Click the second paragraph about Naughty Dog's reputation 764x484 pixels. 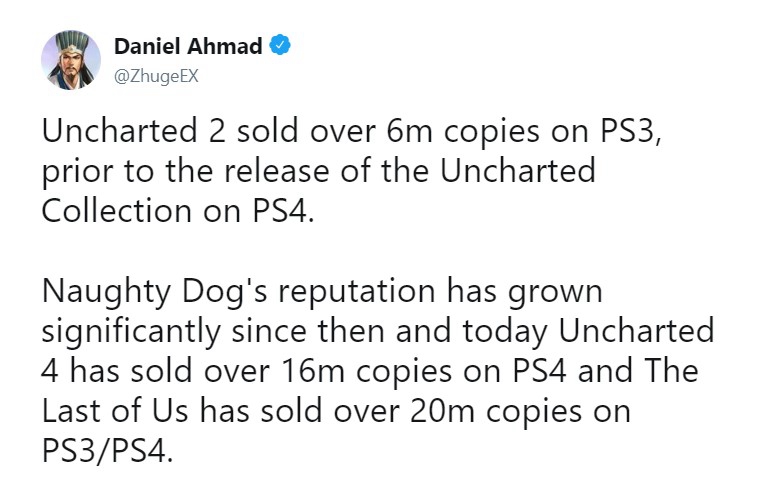[x=378, y=370]
